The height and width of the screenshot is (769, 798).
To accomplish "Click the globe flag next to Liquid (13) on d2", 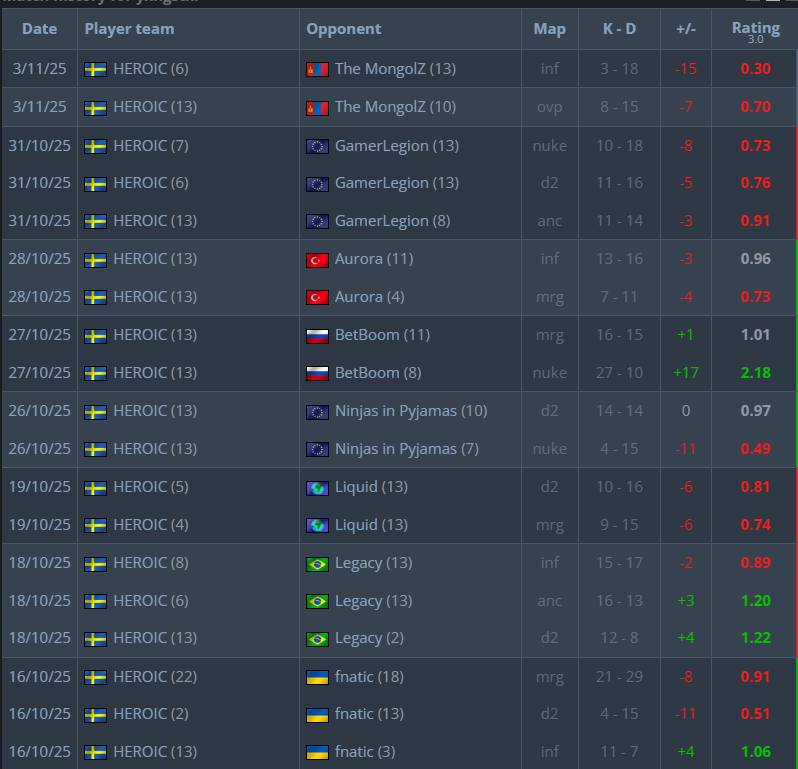I will tap(317, 488).
